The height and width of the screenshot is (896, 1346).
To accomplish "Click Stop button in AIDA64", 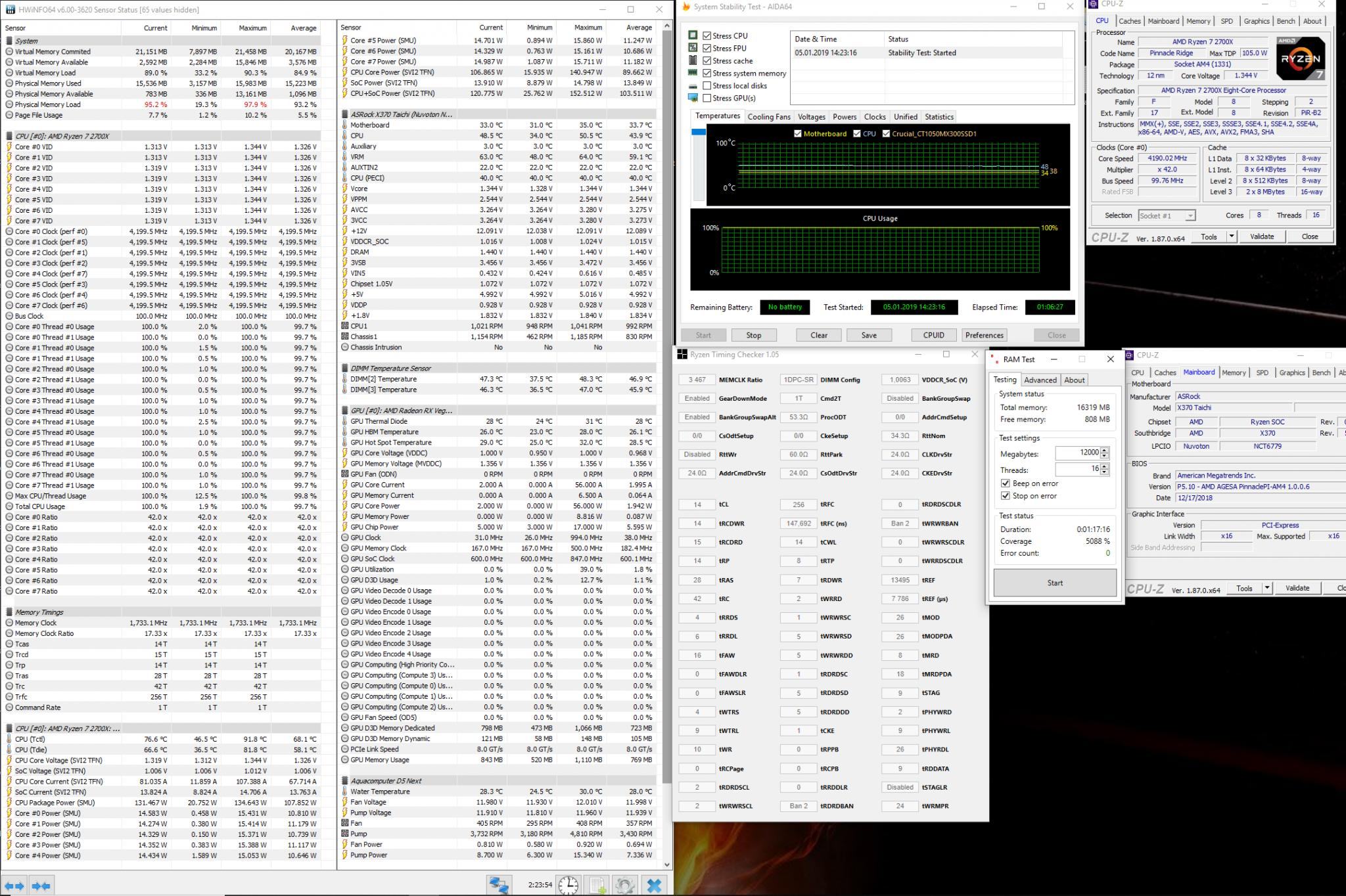I will pyautogui.click(x=753, y=335).
